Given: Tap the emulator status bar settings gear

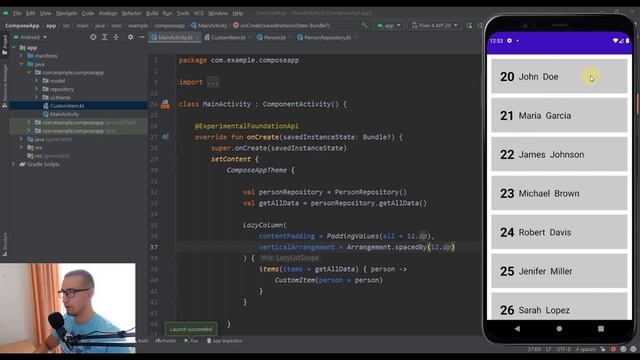Looking at the screenshot, I should click(x=509, y=41).
